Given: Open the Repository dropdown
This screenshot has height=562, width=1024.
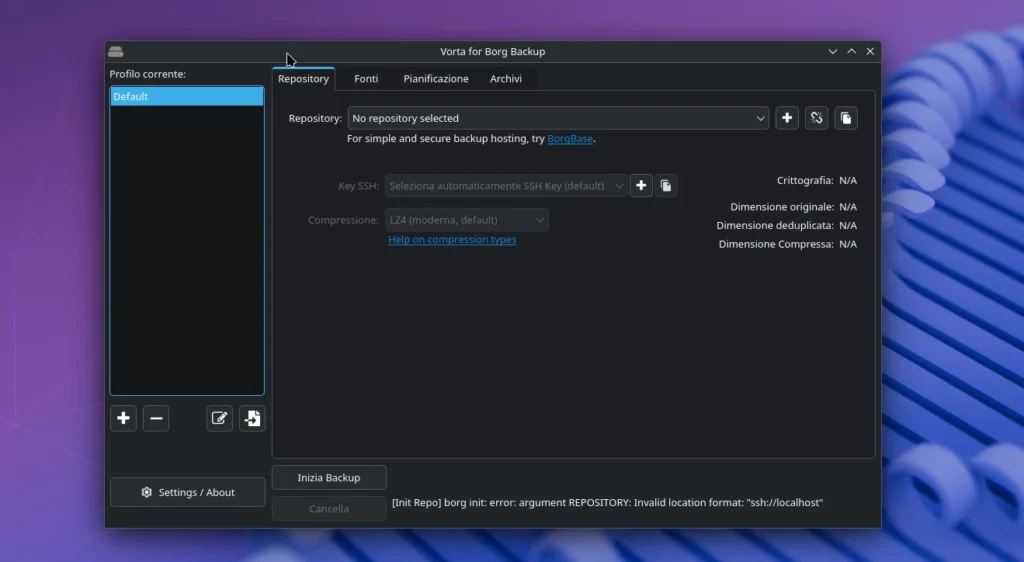Looking at the screenshot, I should point(558,118).
